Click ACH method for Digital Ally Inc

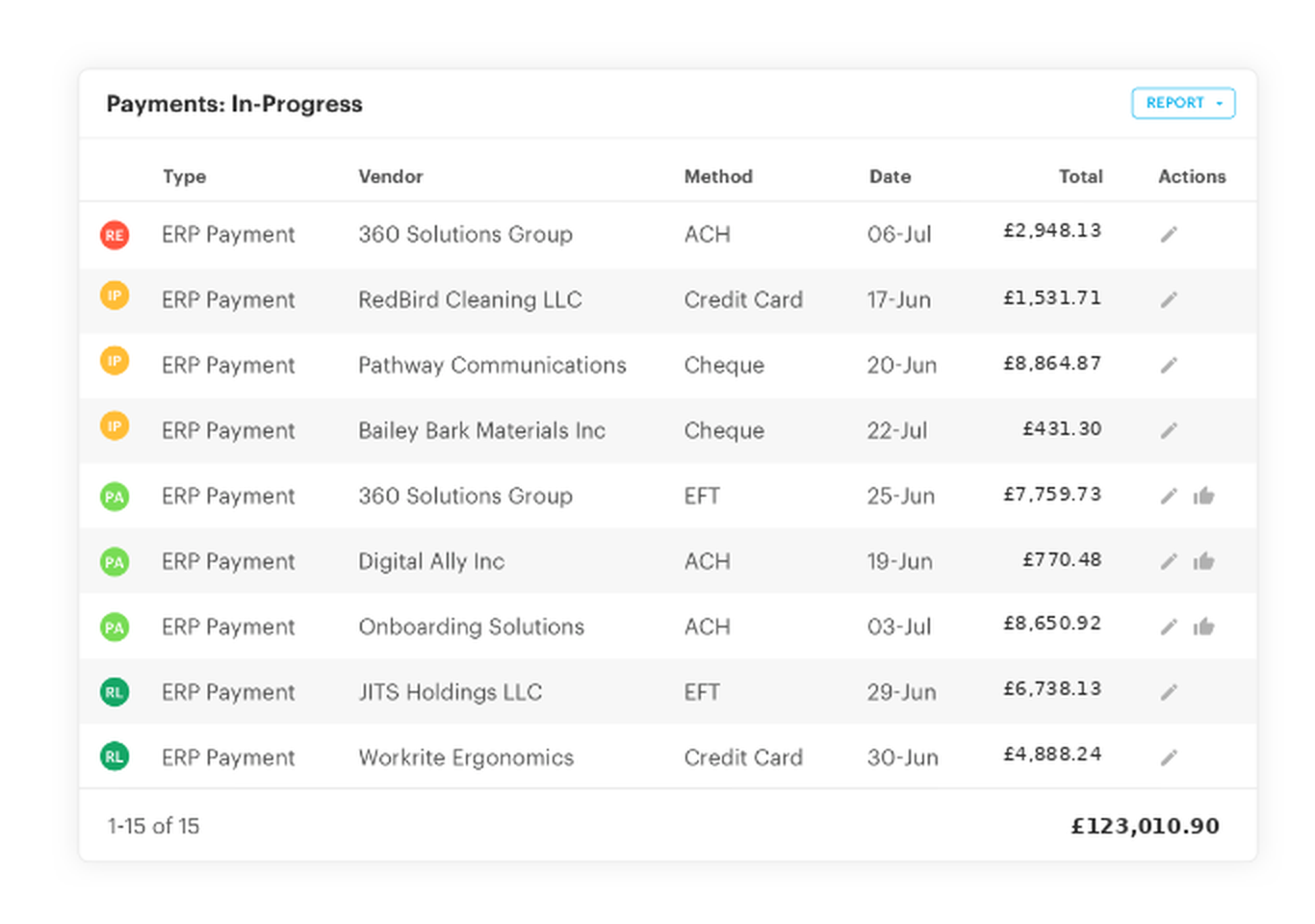click(707, 561)
